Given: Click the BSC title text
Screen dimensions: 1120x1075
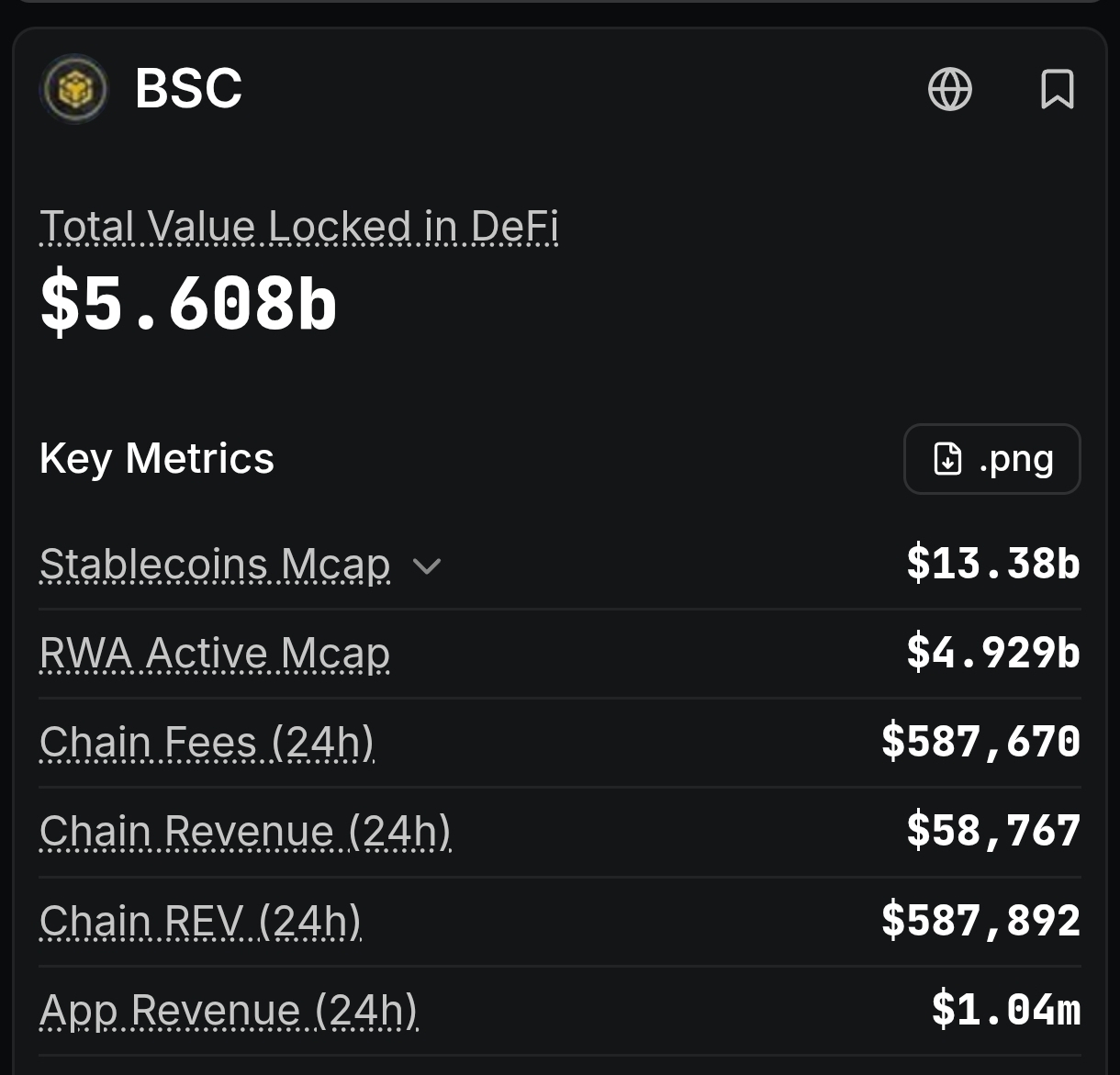Looking at the screenshot, I should coord(189,89).
